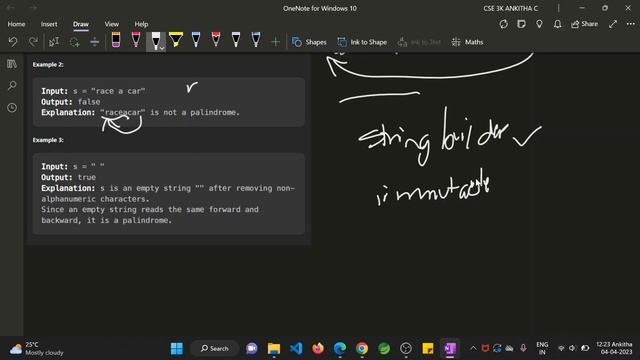This screenshot has height=360, width=640.
Task: Activate the Lasso Select tool
Action: (x=74, y=42)
